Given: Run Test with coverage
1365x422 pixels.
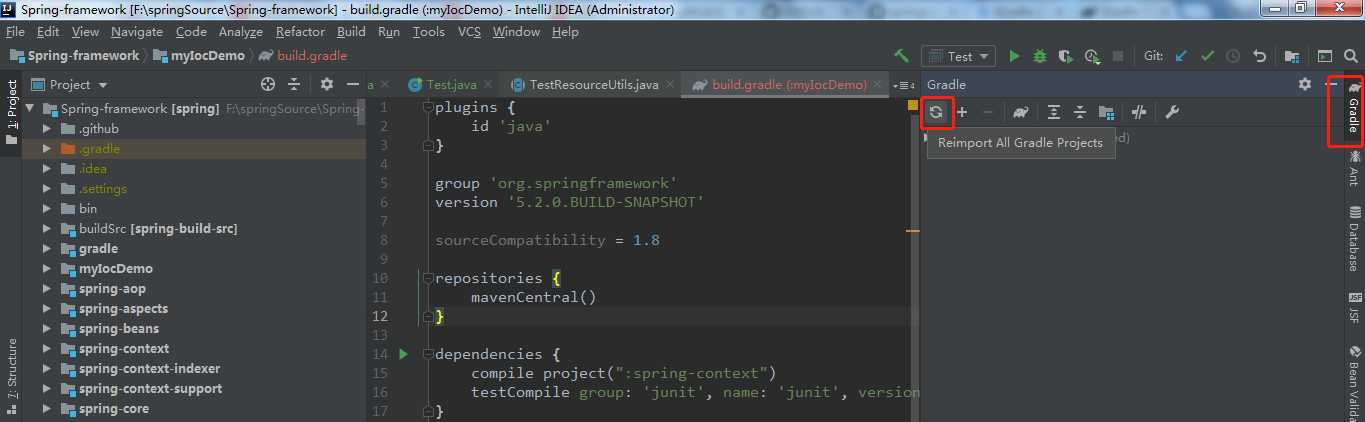Looking at the screenshot, I should (x=1066, y=56).
